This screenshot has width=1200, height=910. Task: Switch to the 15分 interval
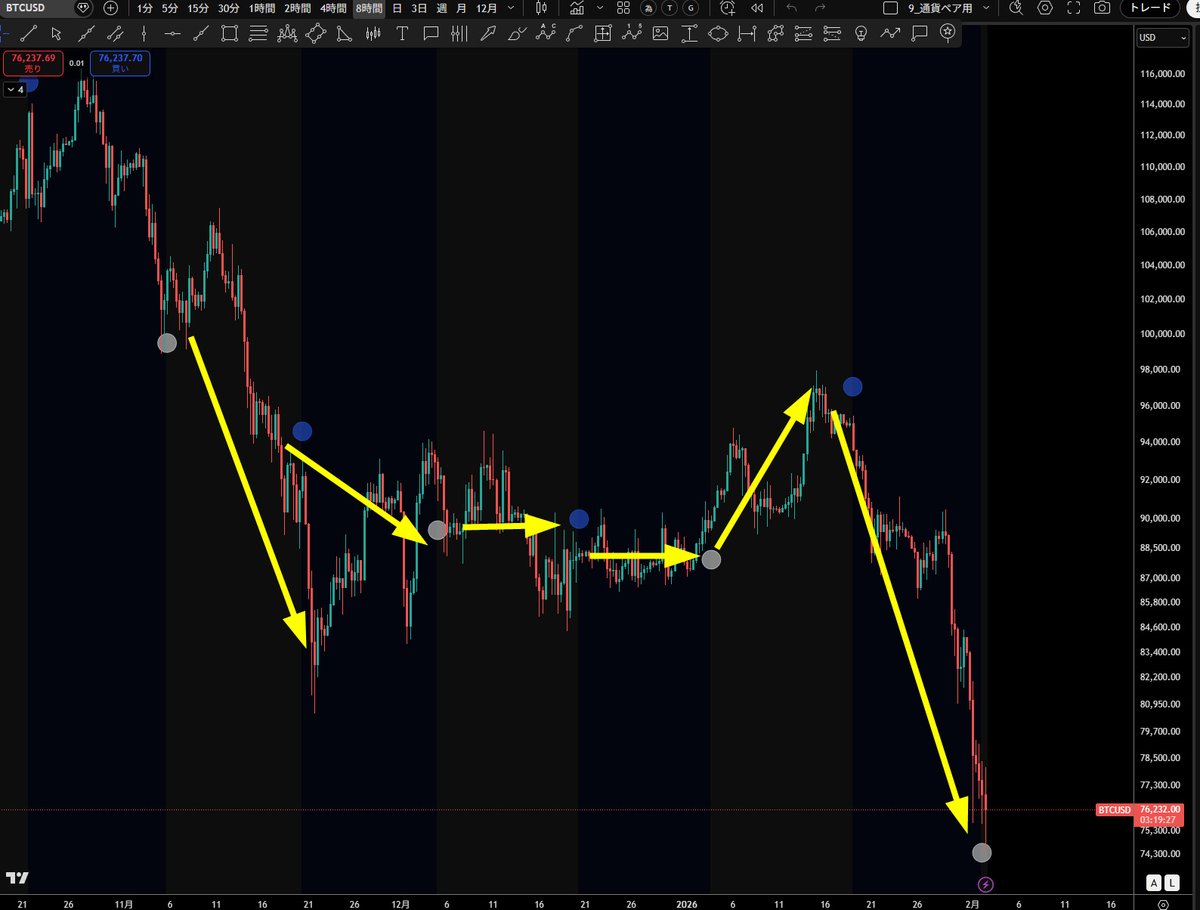(199, 8)
